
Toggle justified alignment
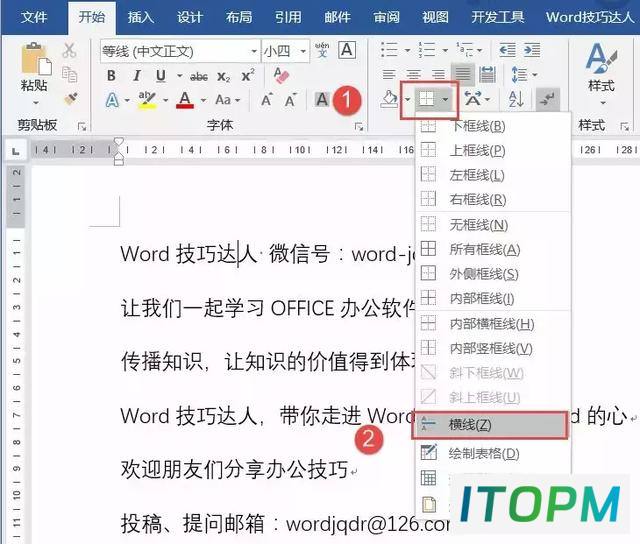pyautogui.click(x=462, y=74)
